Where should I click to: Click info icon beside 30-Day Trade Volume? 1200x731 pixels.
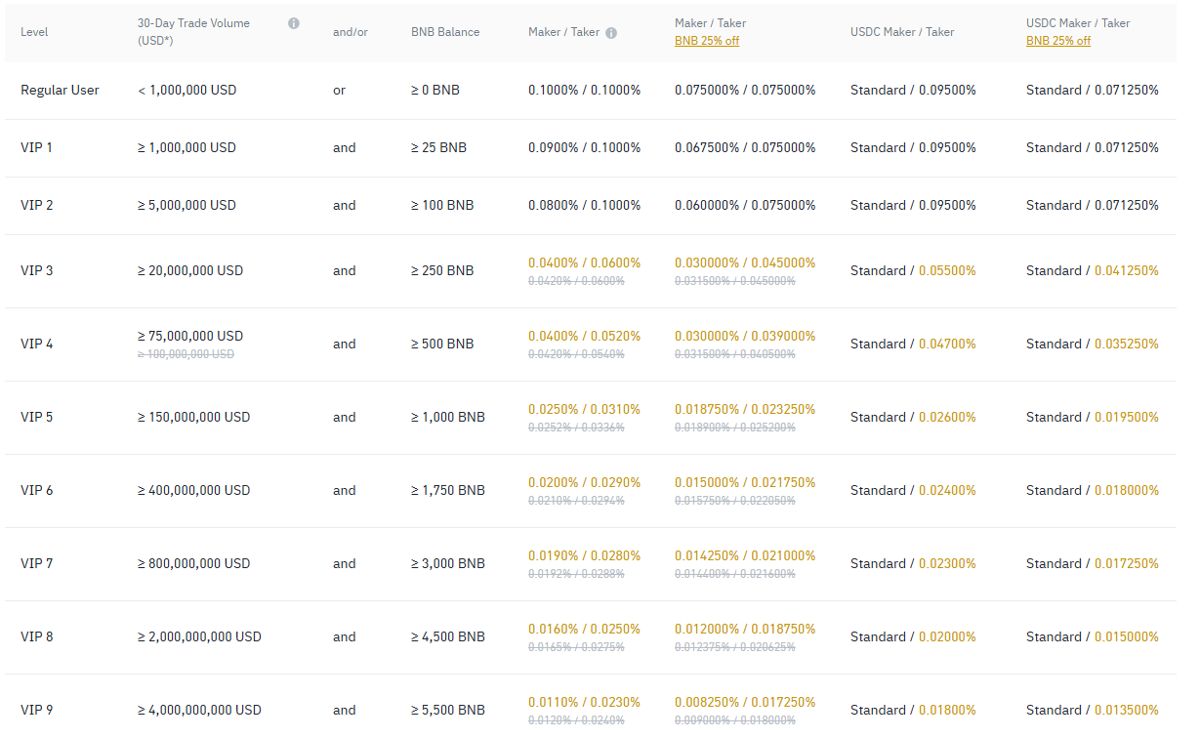[x=293, y=23]
